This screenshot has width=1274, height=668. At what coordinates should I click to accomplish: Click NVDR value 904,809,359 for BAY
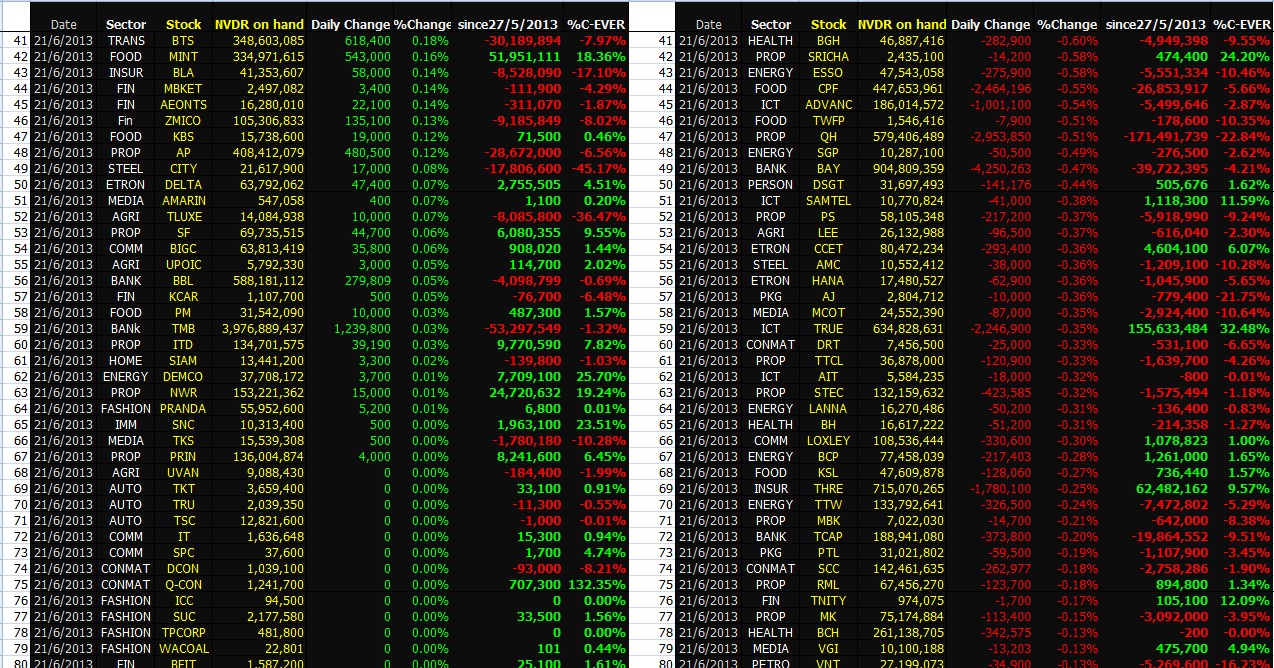(x=907, y=169)
